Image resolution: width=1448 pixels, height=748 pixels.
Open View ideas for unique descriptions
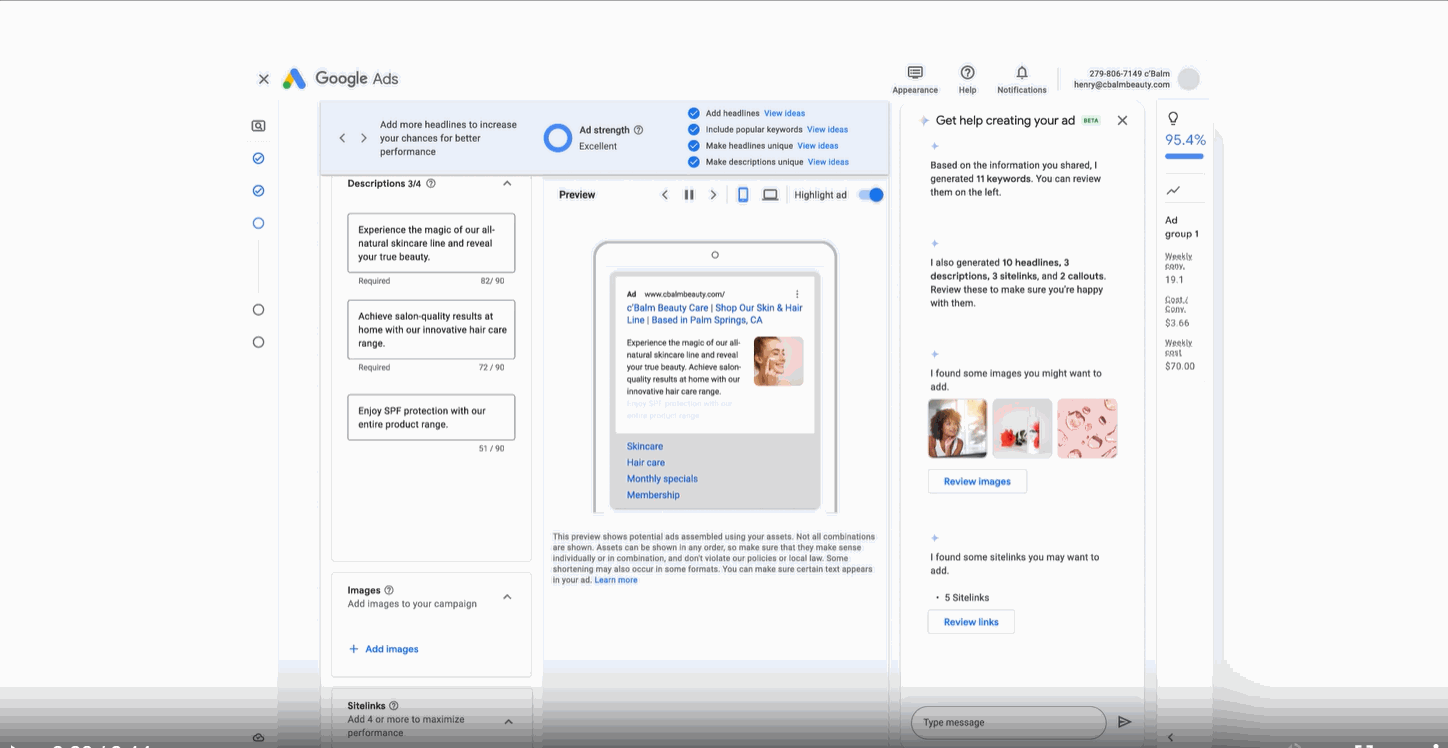[x=828, y=161]
